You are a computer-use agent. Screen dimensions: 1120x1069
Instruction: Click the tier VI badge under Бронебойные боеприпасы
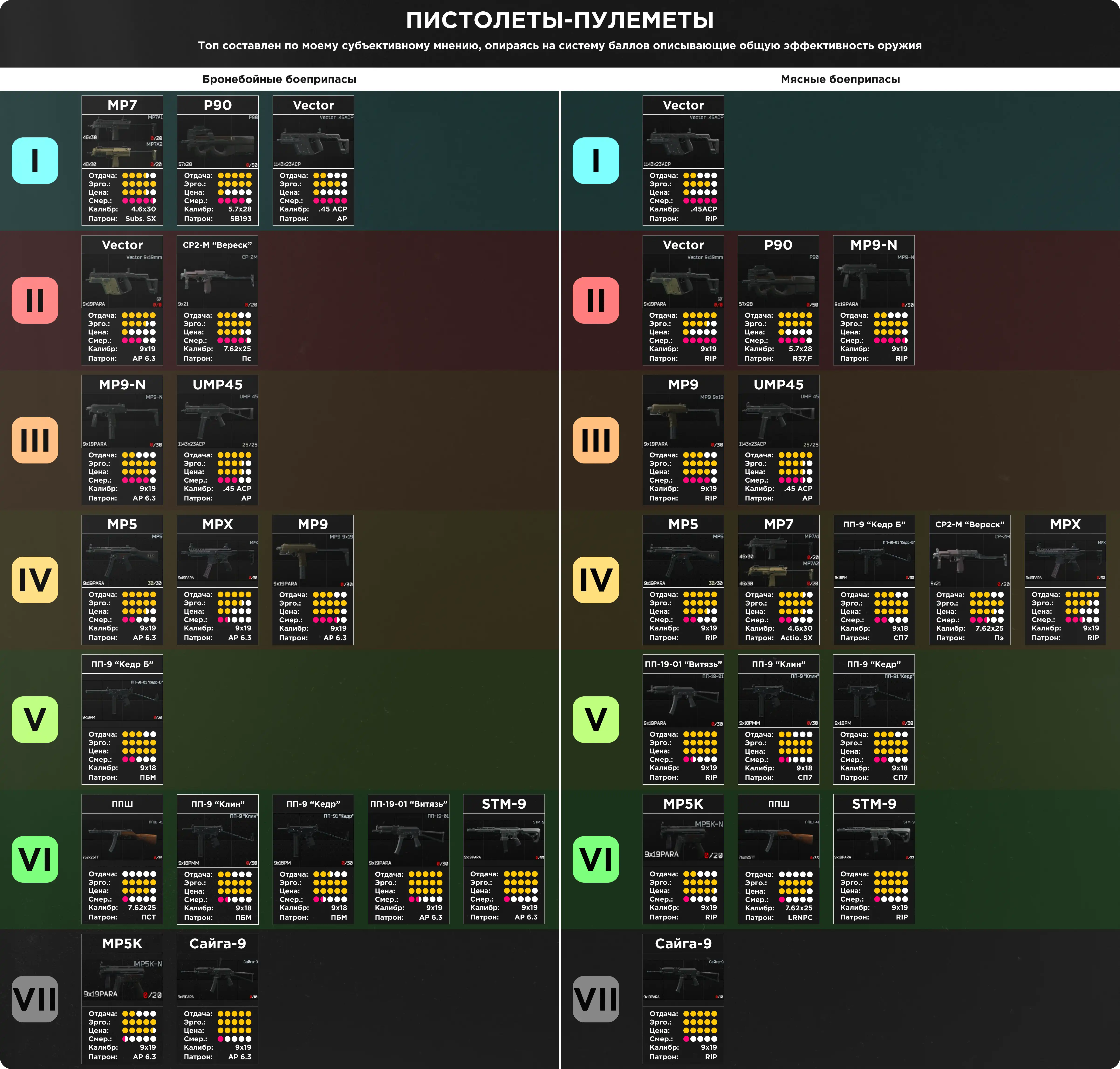point(35,859)
